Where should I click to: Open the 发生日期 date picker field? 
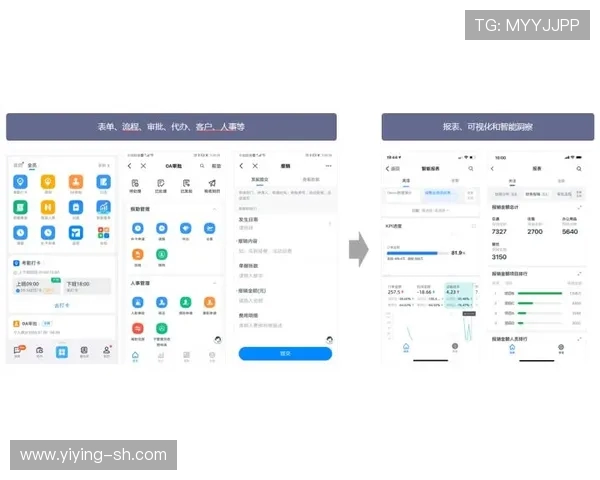click(285, 224)
